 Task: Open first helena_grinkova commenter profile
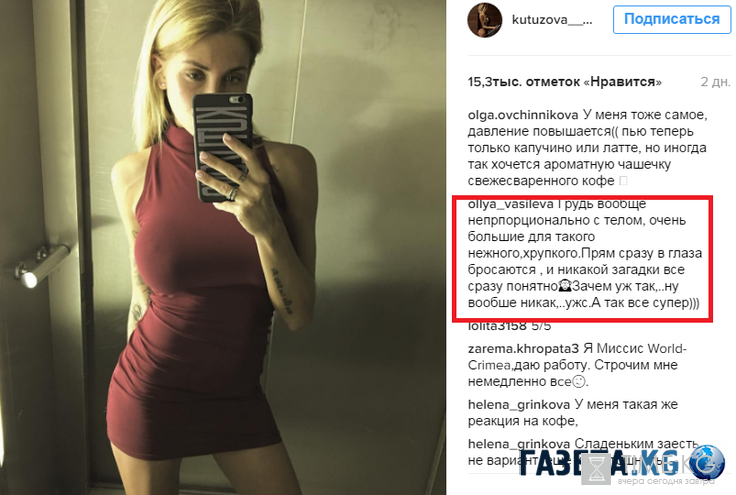(519, 405)
